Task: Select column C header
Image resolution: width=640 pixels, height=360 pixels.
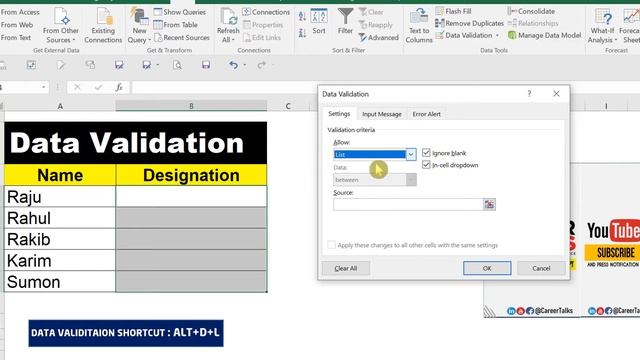Action: pos(288,106)
